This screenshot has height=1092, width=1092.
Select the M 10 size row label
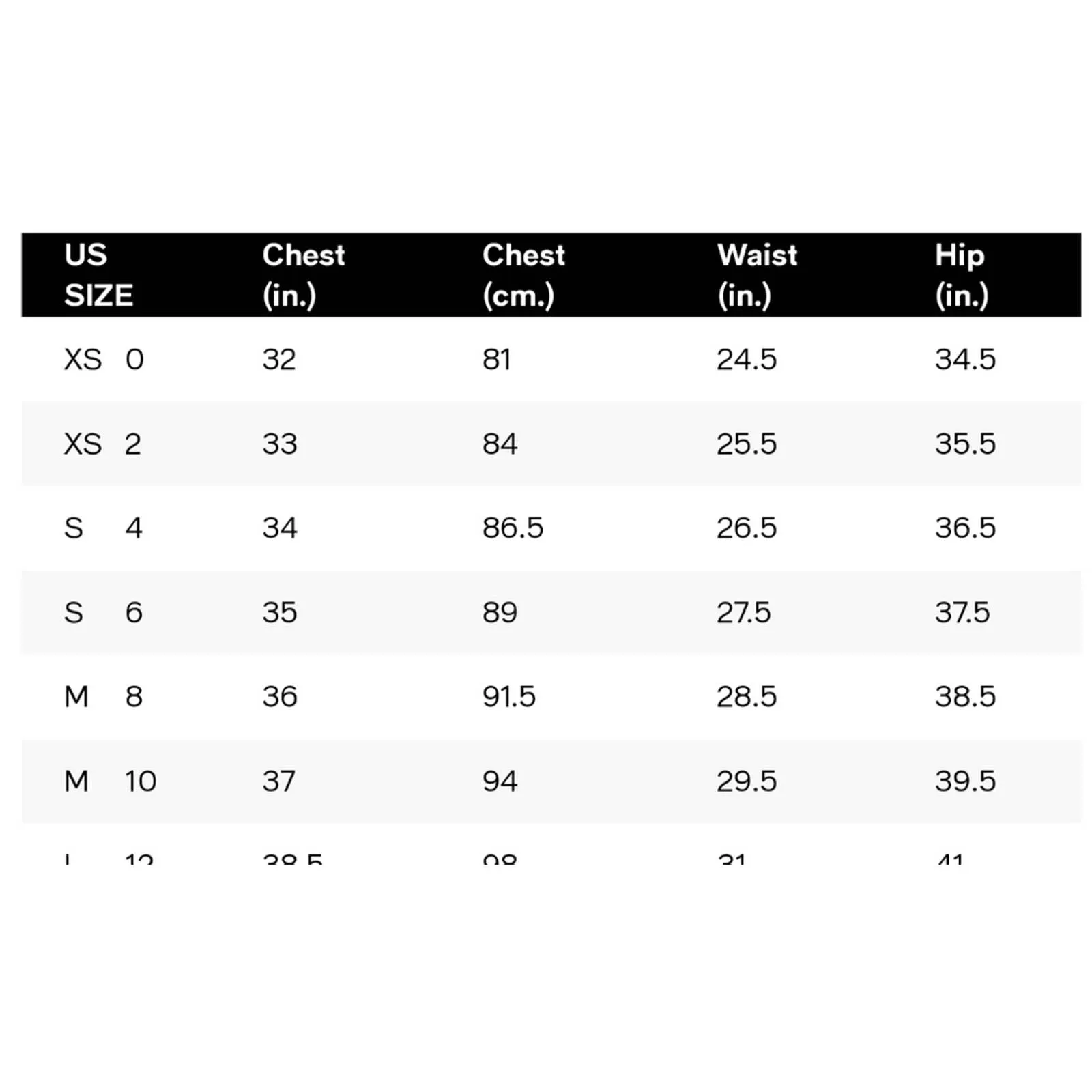click(111, 781)
